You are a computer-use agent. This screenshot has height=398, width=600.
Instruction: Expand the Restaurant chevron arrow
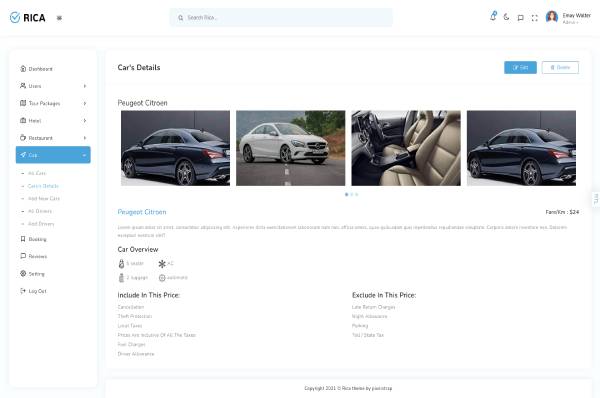pyautogui.click(x=85, y=138)
